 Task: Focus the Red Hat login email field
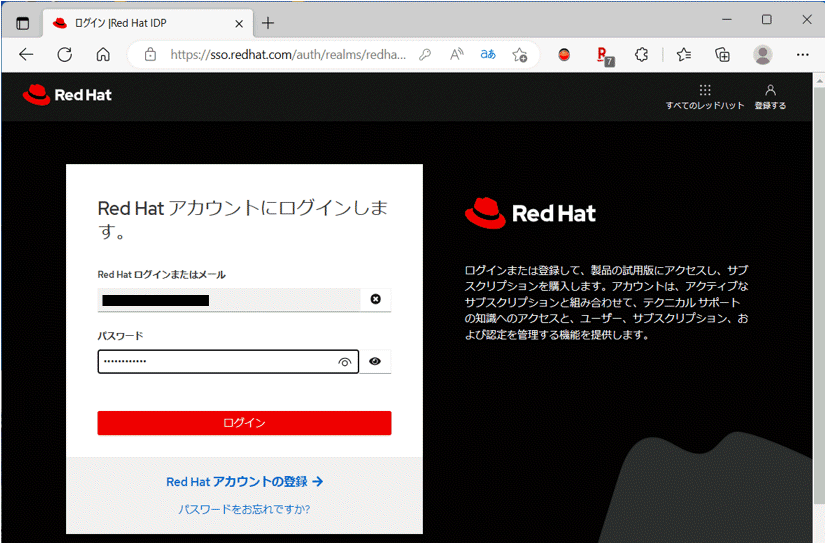[229, 300]
